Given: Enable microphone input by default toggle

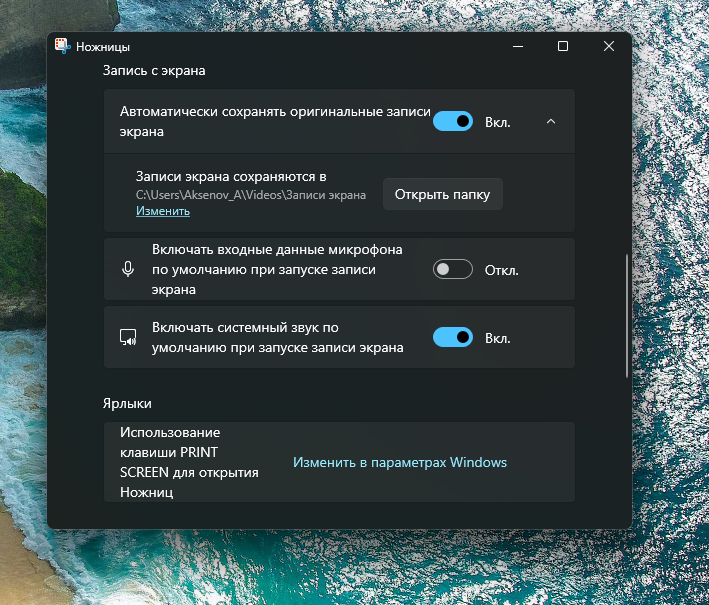Looking at the screenshot, I should point(453,269).
